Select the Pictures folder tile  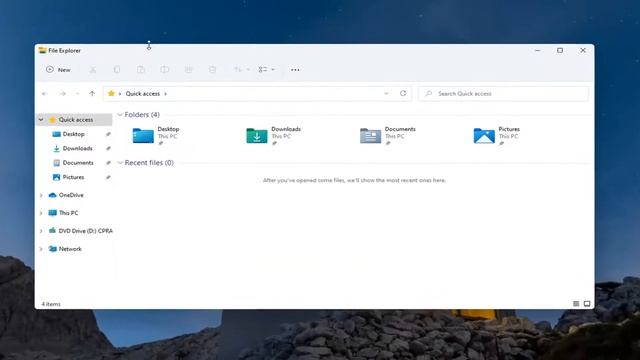[x=496, y=136]
